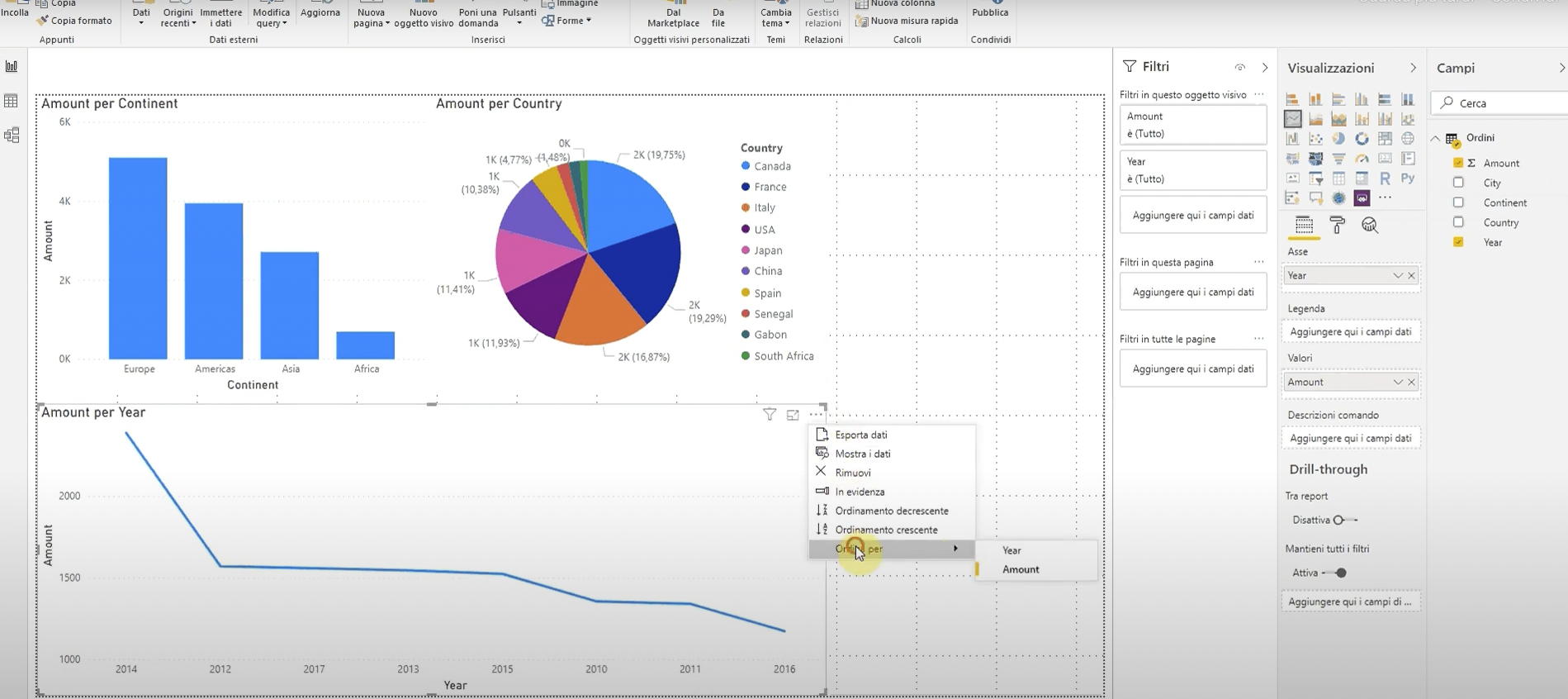Uncheck the Year field checkbox
This screenshot has height=699, width=1568.
[1458, 242]
